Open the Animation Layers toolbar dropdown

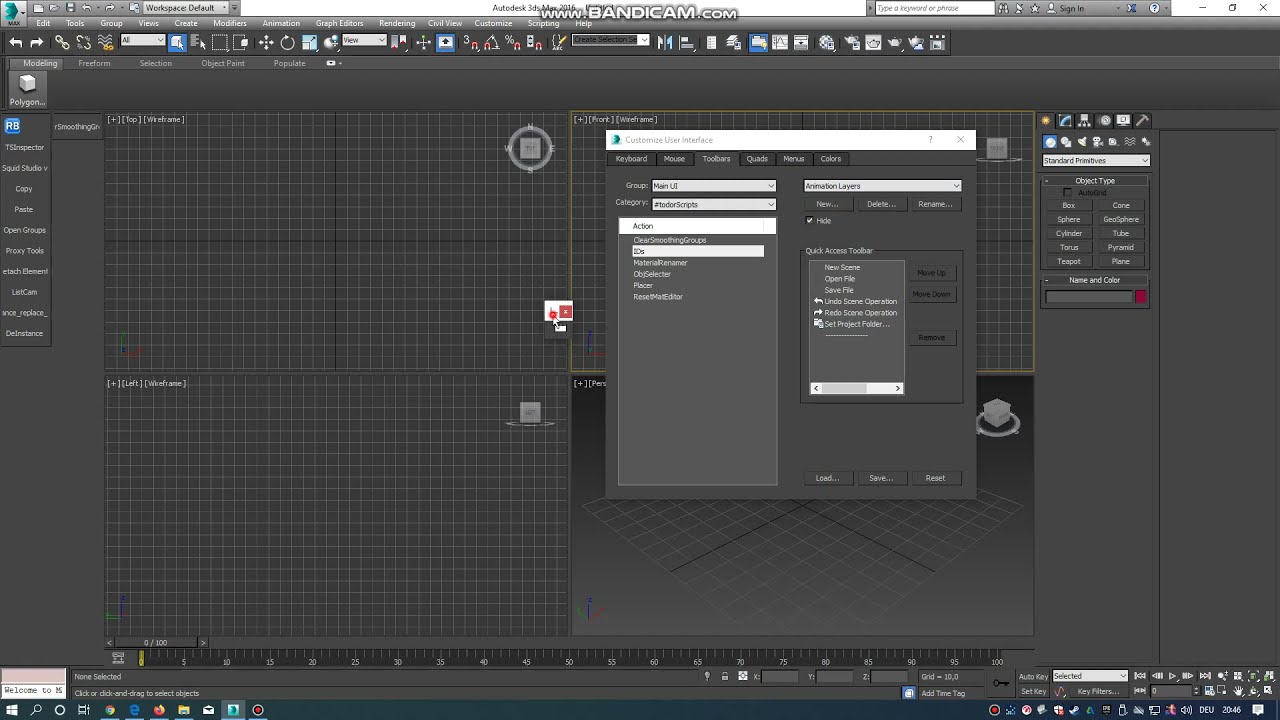pos(883,186)
